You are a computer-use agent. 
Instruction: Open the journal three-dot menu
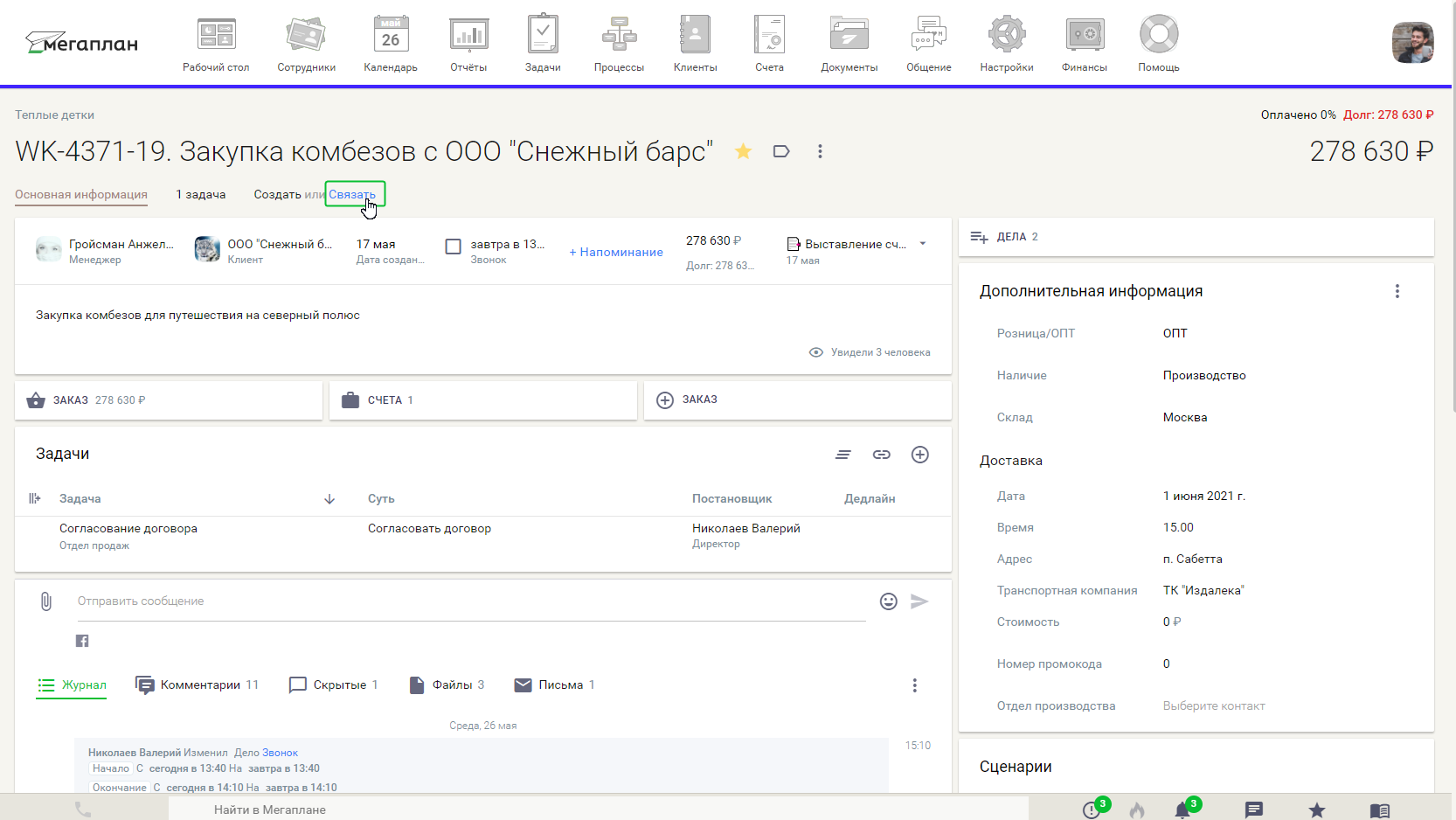[915, 685]
